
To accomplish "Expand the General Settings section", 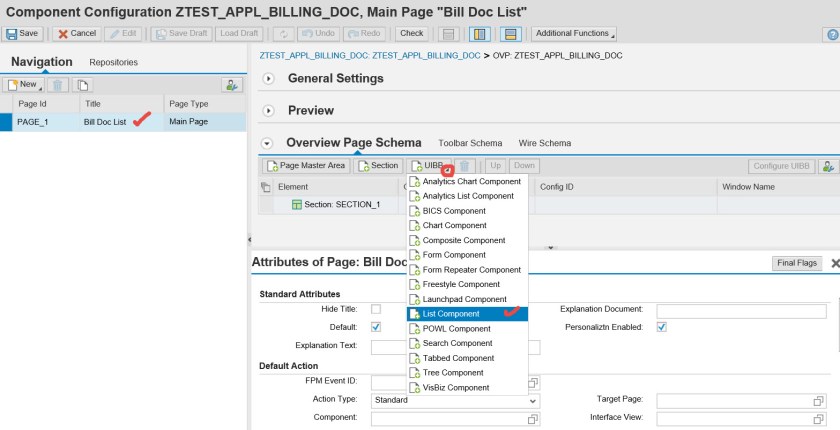I will pos(268,79).
